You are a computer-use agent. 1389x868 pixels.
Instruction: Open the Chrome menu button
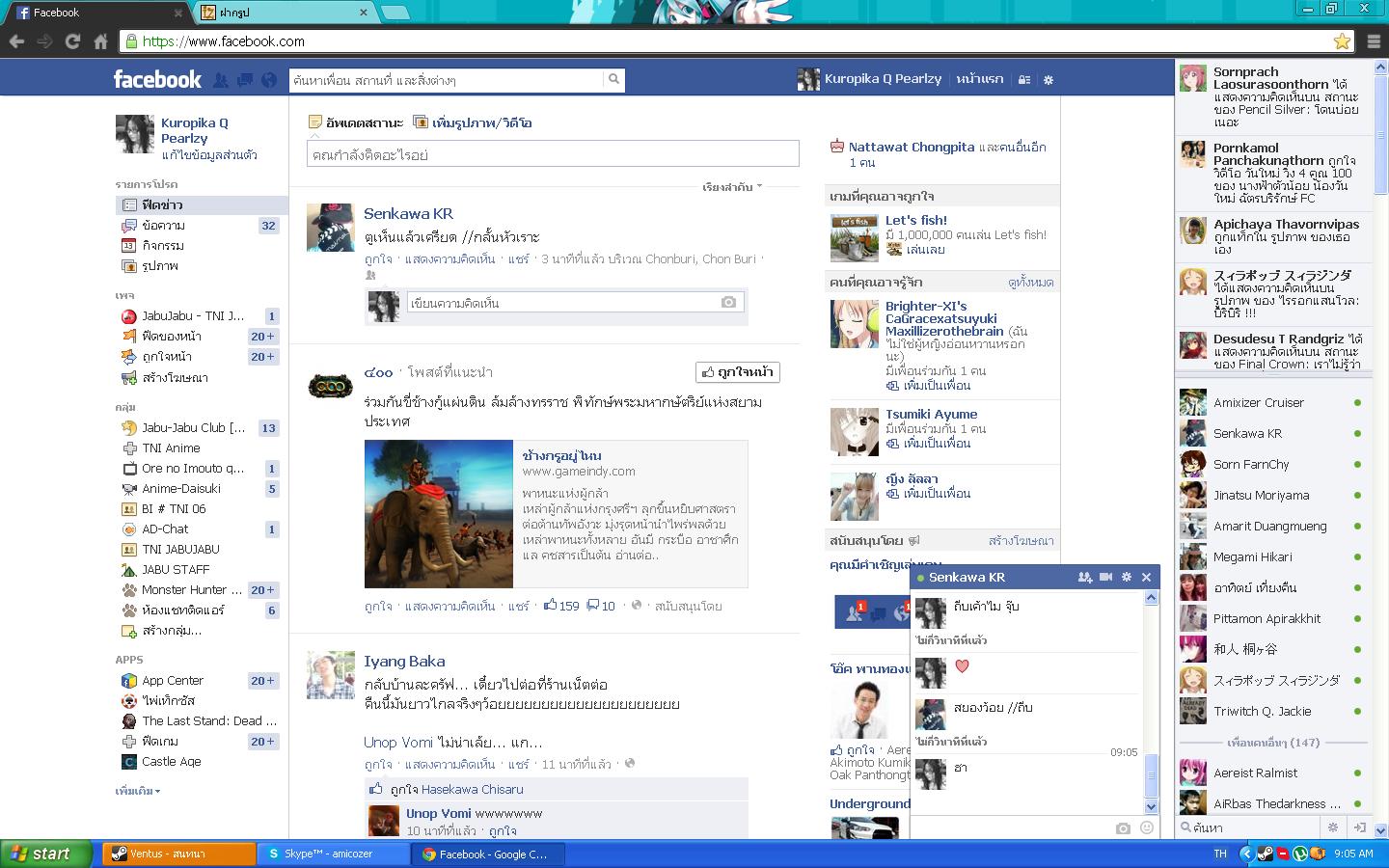(1374, 41)
